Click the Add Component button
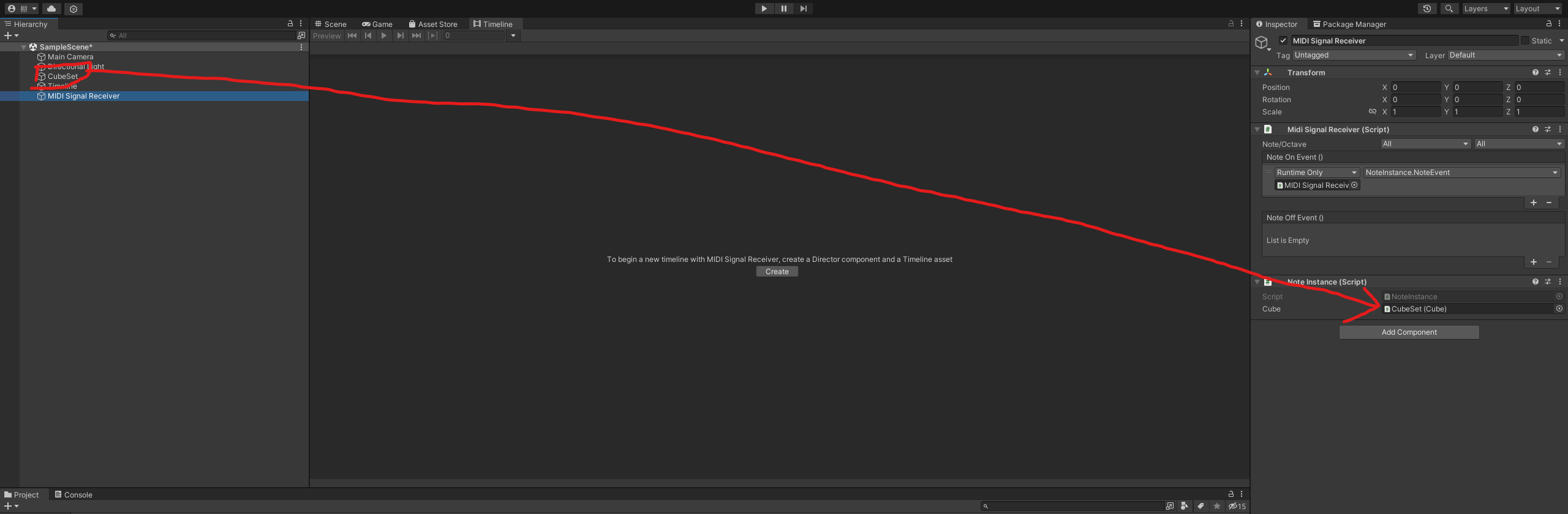 (1409, 332)
